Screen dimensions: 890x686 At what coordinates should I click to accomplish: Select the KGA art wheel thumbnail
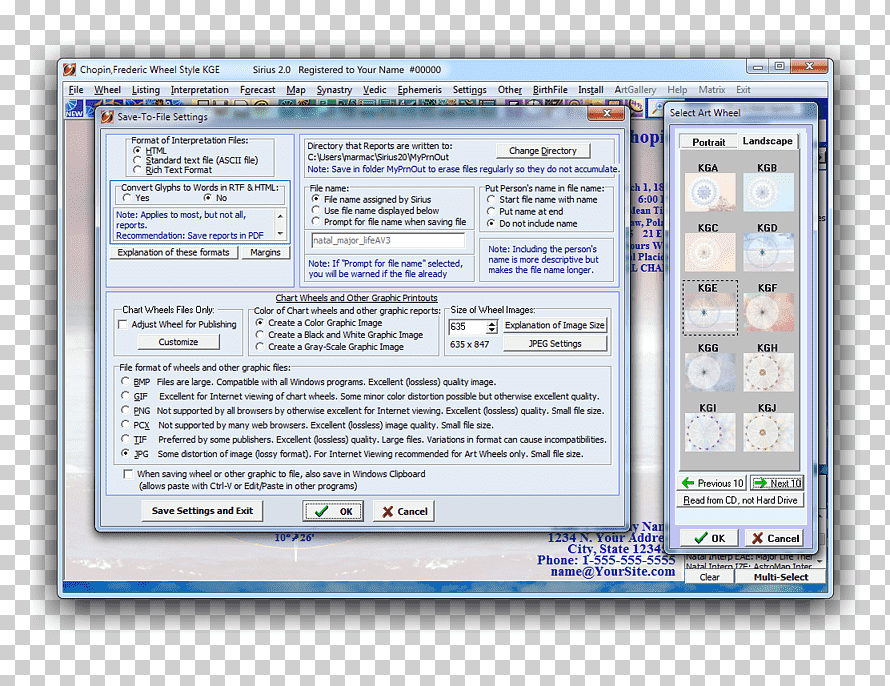pos(710,192)
